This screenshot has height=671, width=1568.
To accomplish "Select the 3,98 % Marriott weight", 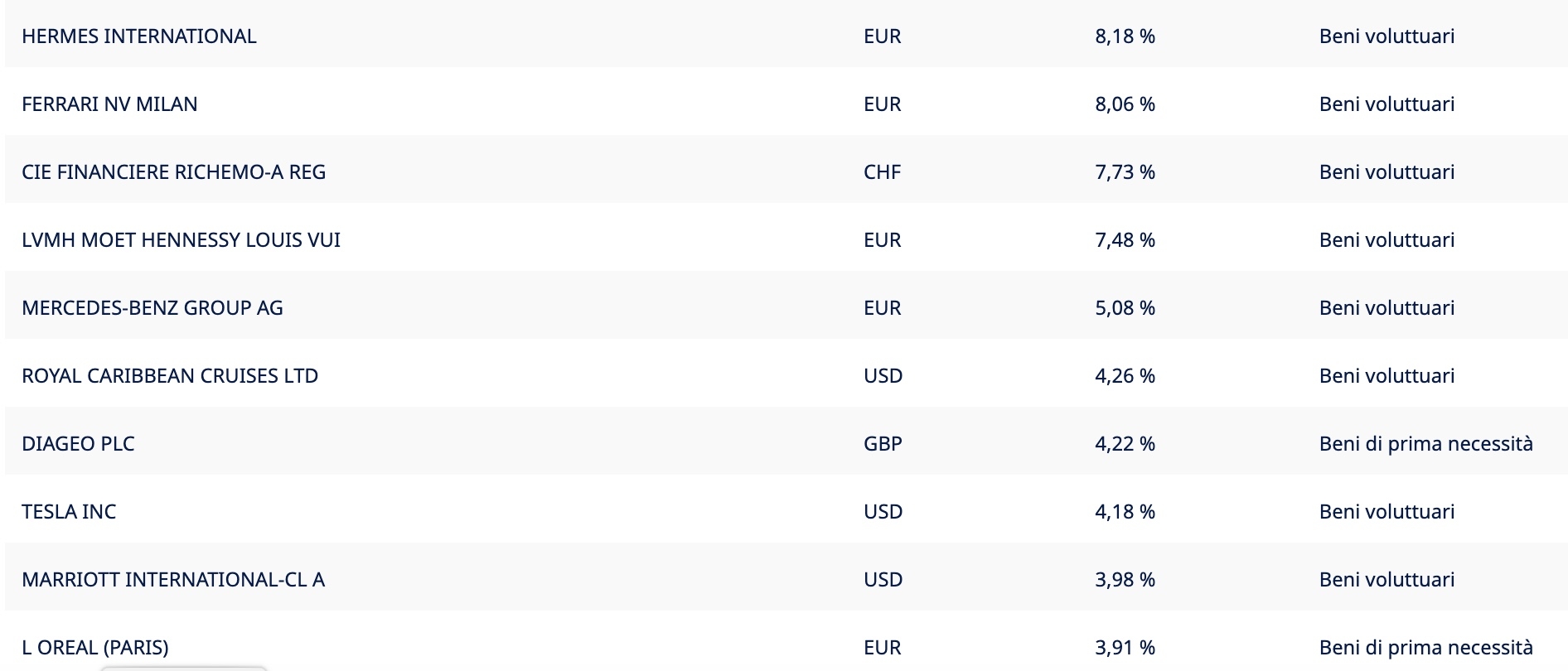I will click(1125, 580).
